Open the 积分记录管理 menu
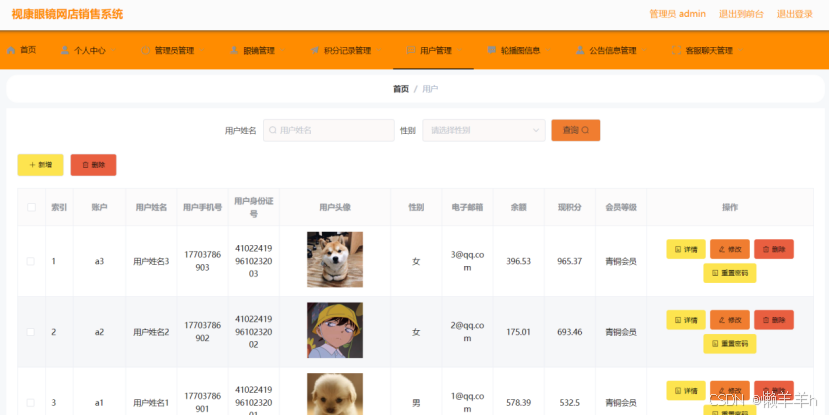Viewport: 830px width, 416px height. point(345,50)
